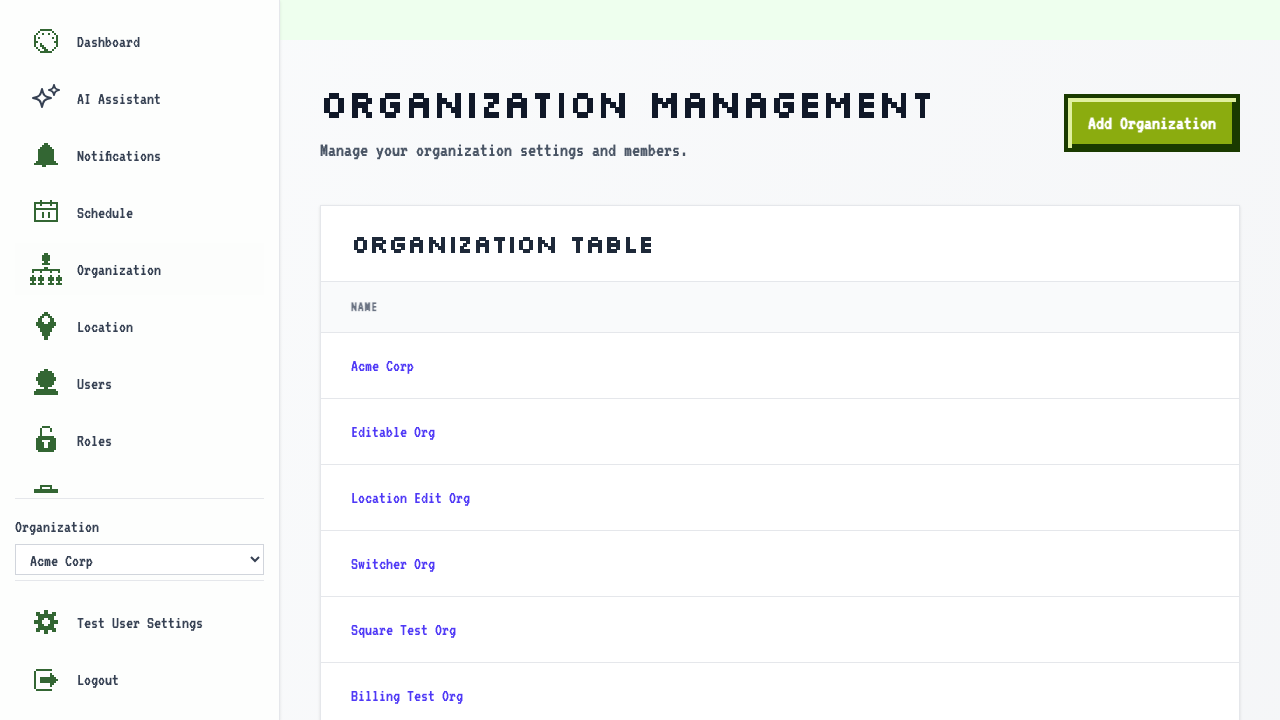Go to Test User Settings menu item
The height and width of the screenshot is (720, 1280).
pyautogui.click(x=140, y=623)
